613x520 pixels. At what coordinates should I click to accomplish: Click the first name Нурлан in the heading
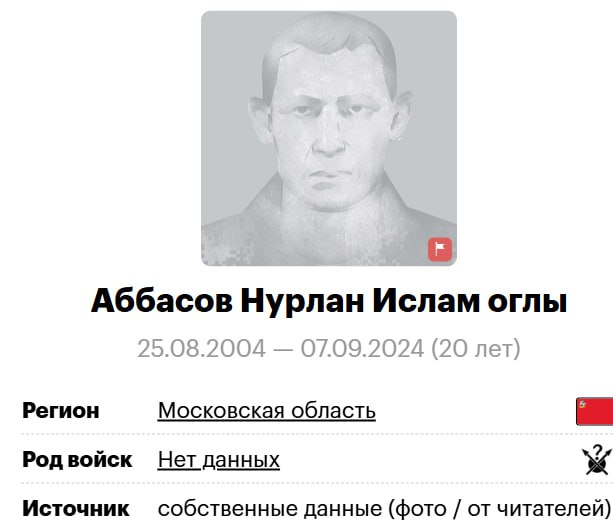click(302, 301)
